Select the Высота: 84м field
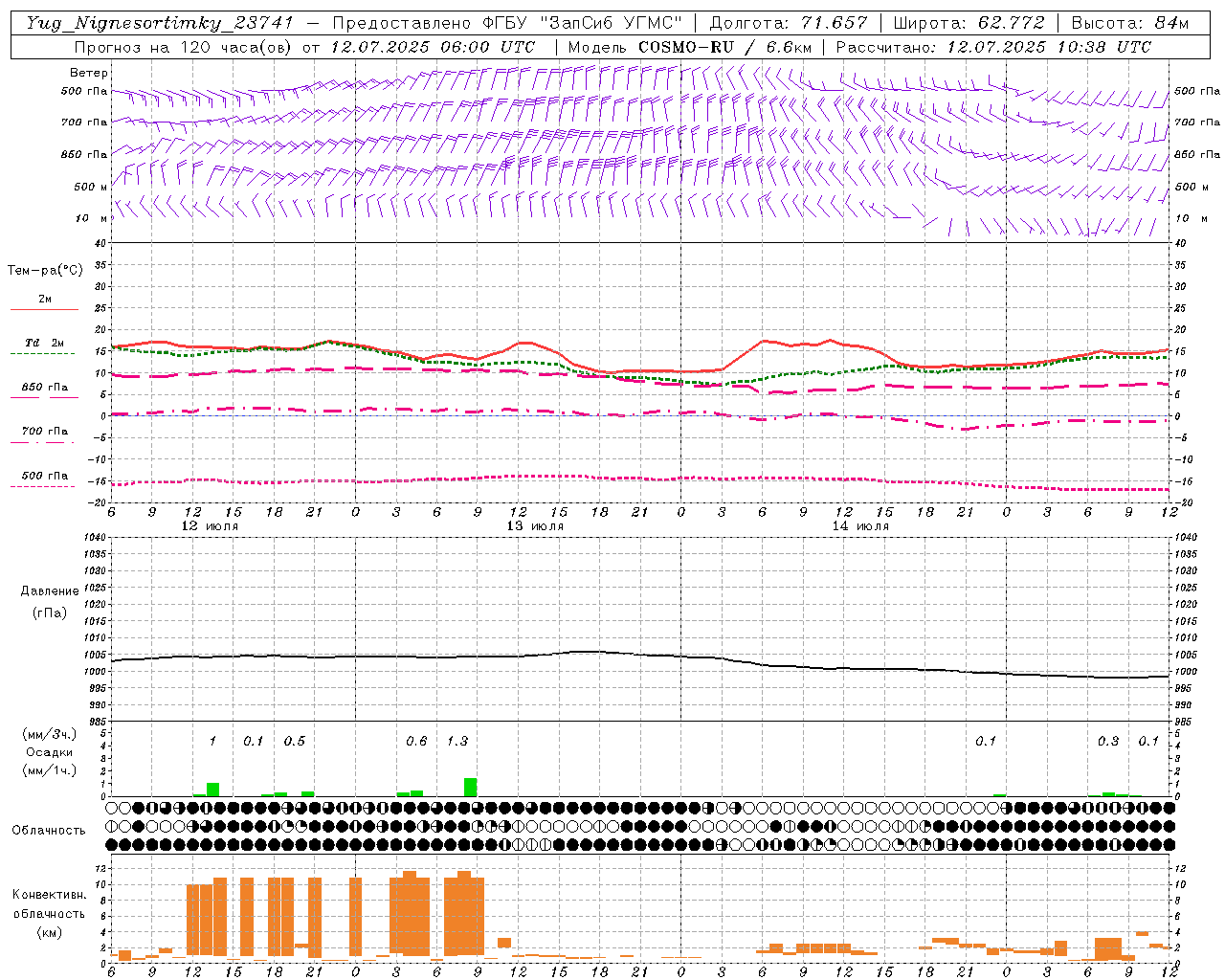Image resolution: width=1225 pixels, height=980 pixels. pyautogui.click(x=1129, y=23)
